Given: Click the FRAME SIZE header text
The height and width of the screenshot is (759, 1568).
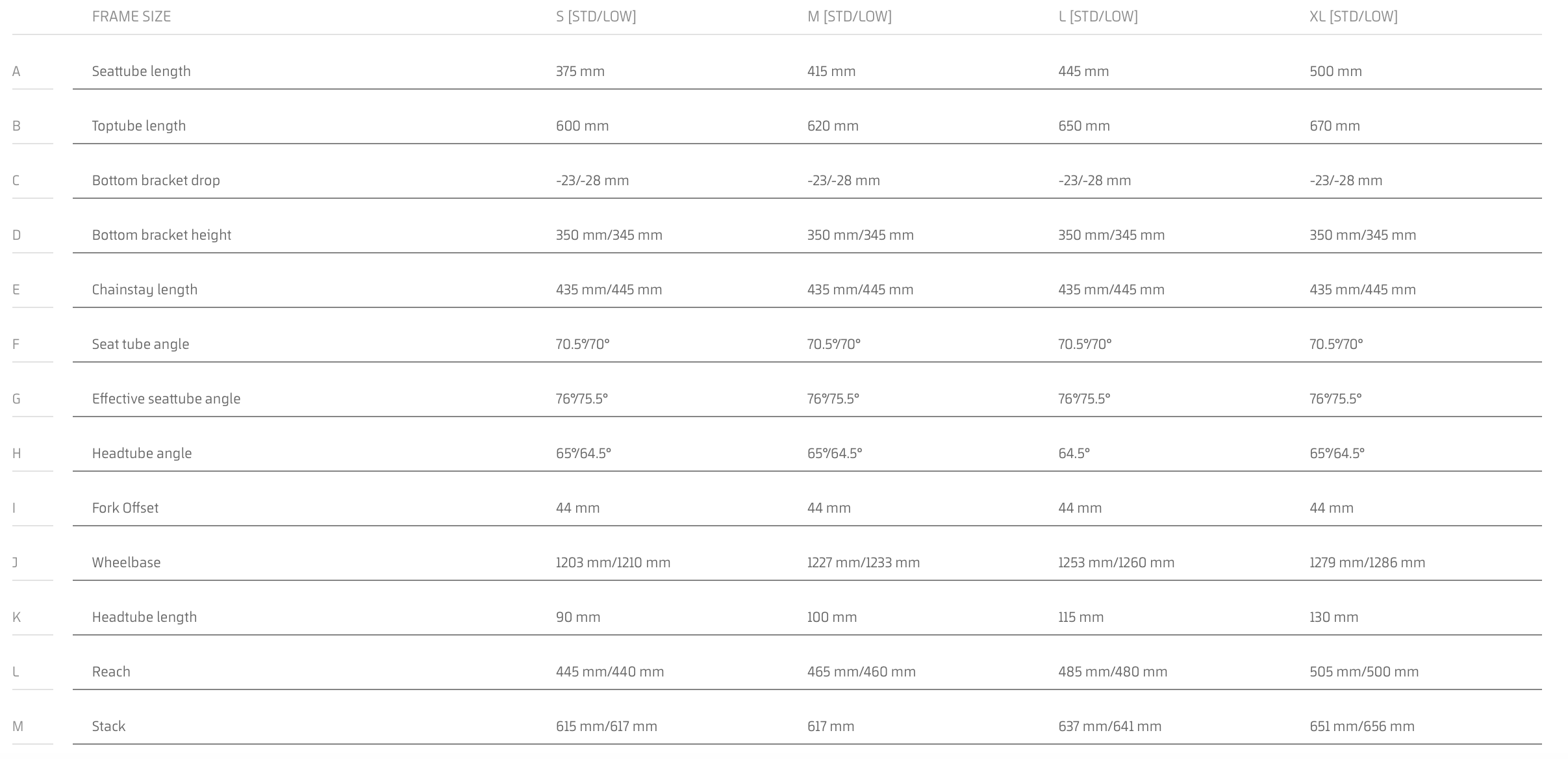Looking at the screenshot, I should [x=131, y=17].
